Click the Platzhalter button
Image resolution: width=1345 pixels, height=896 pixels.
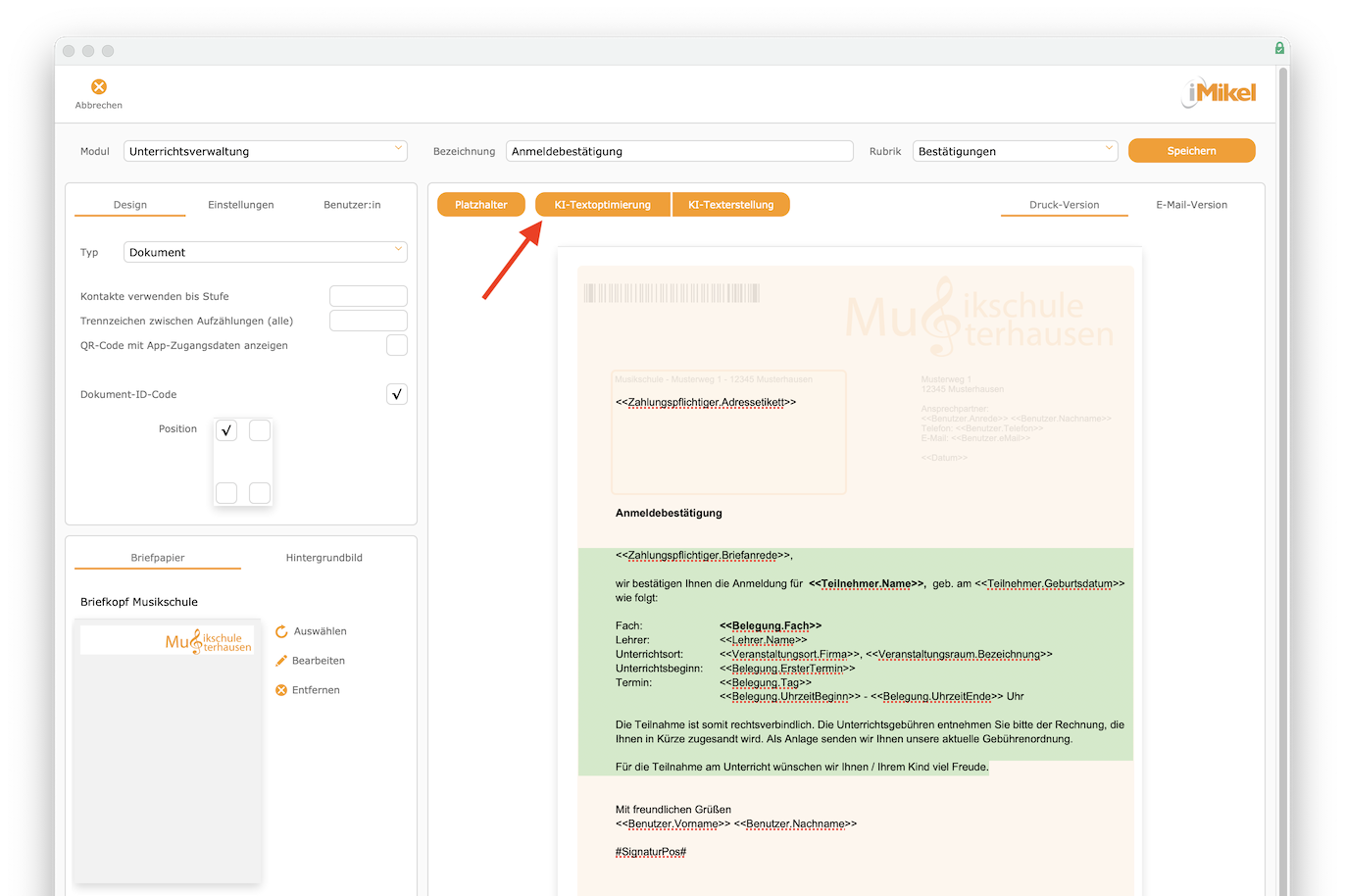coord(481,205)
